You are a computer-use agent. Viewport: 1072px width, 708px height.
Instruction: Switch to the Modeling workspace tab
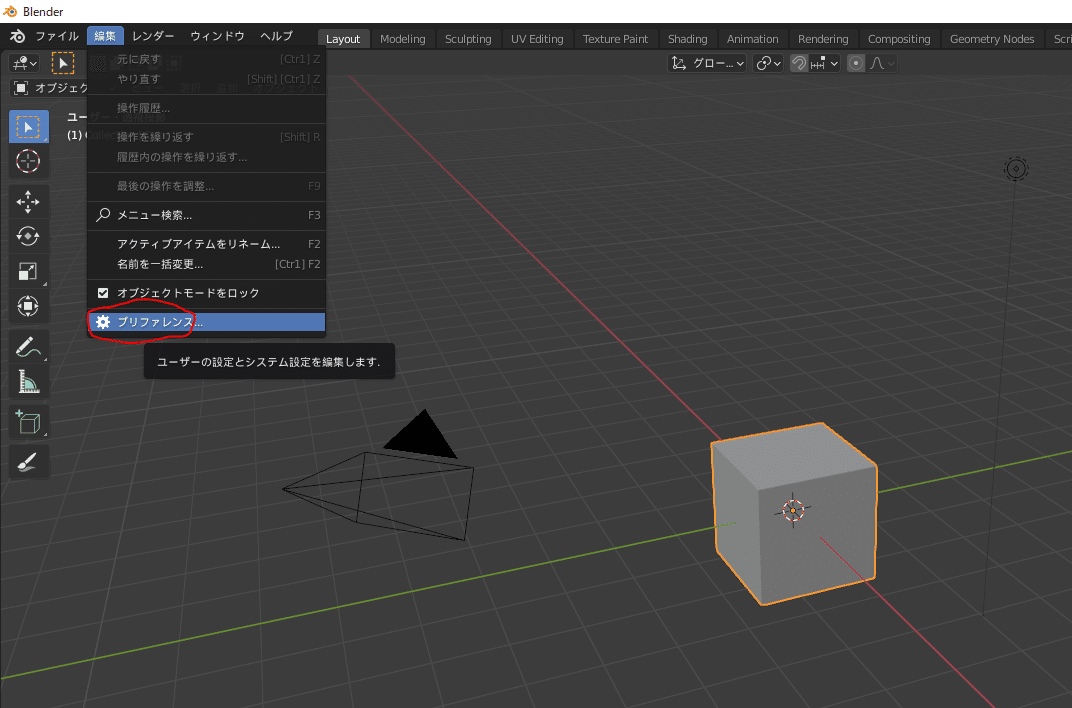click(x=403, y=39)
